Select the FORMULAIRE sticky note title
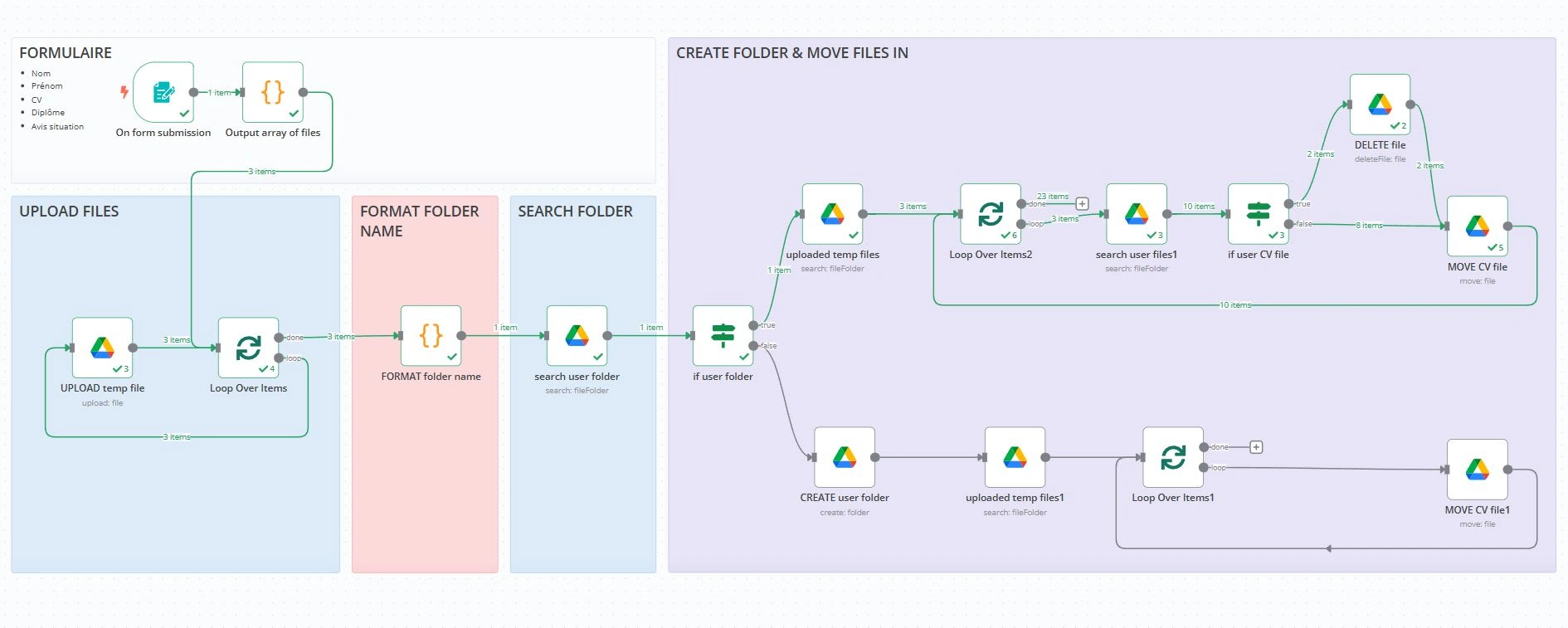Image resolution: width=1568 pixels, height=628 pixels. (66, 53)
